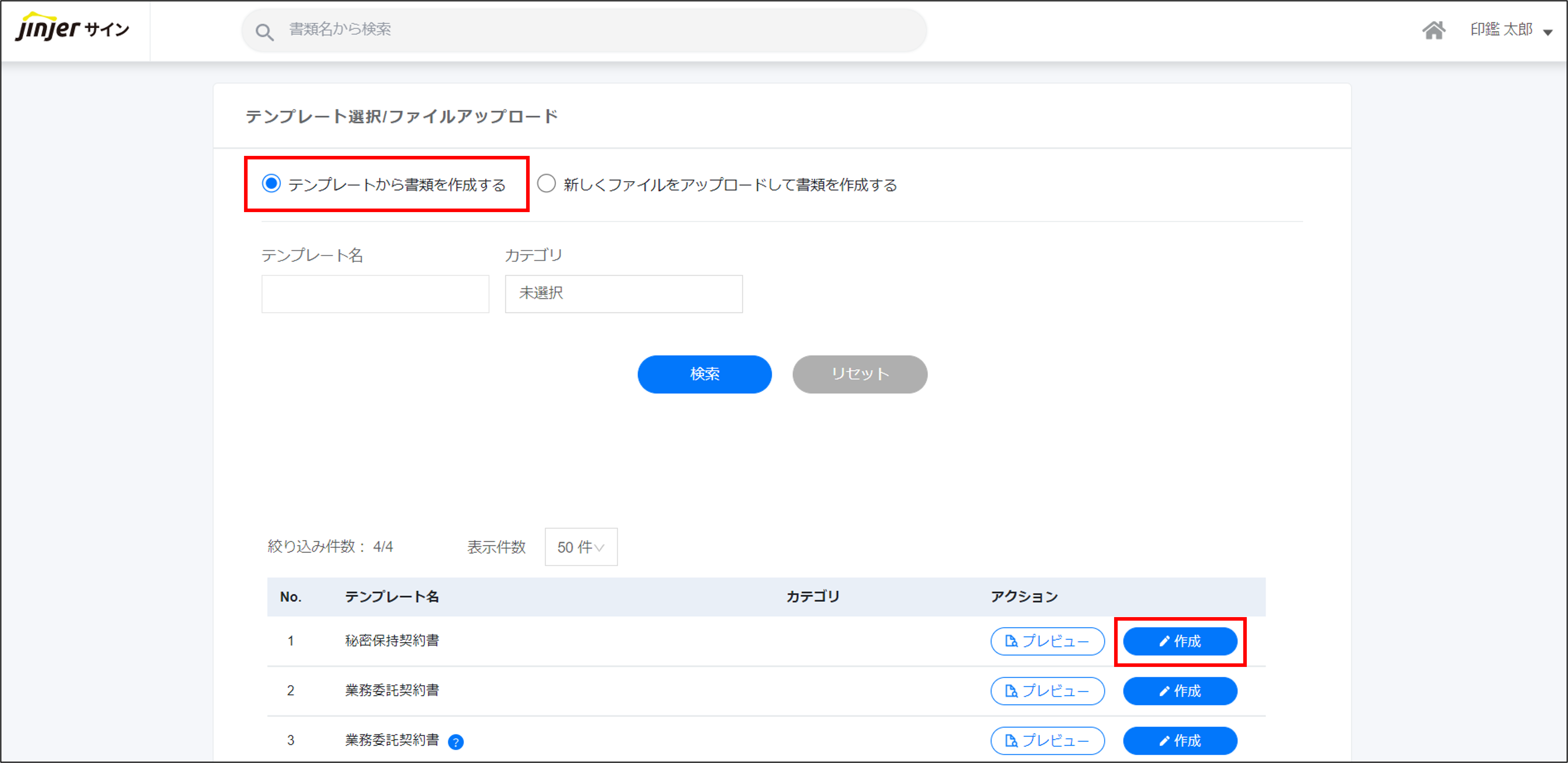Create document from 秘密保持契約書 template
The image size is (1568, 763).
tap(1179, 641)
